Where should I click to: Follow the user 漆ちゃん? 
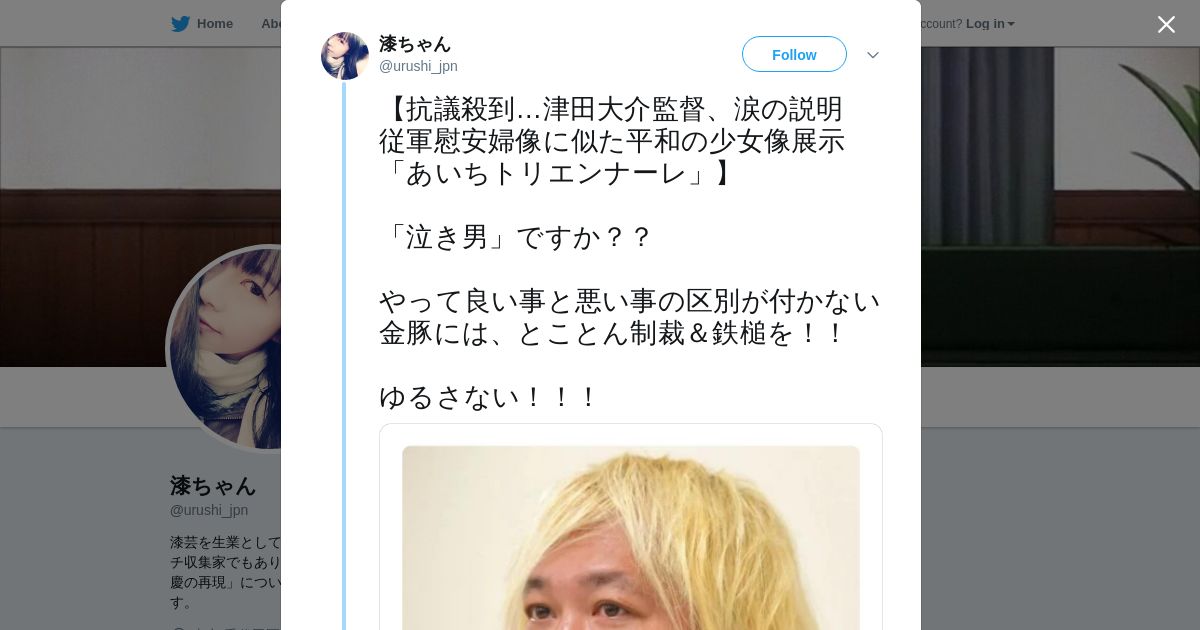coord(794,54)
